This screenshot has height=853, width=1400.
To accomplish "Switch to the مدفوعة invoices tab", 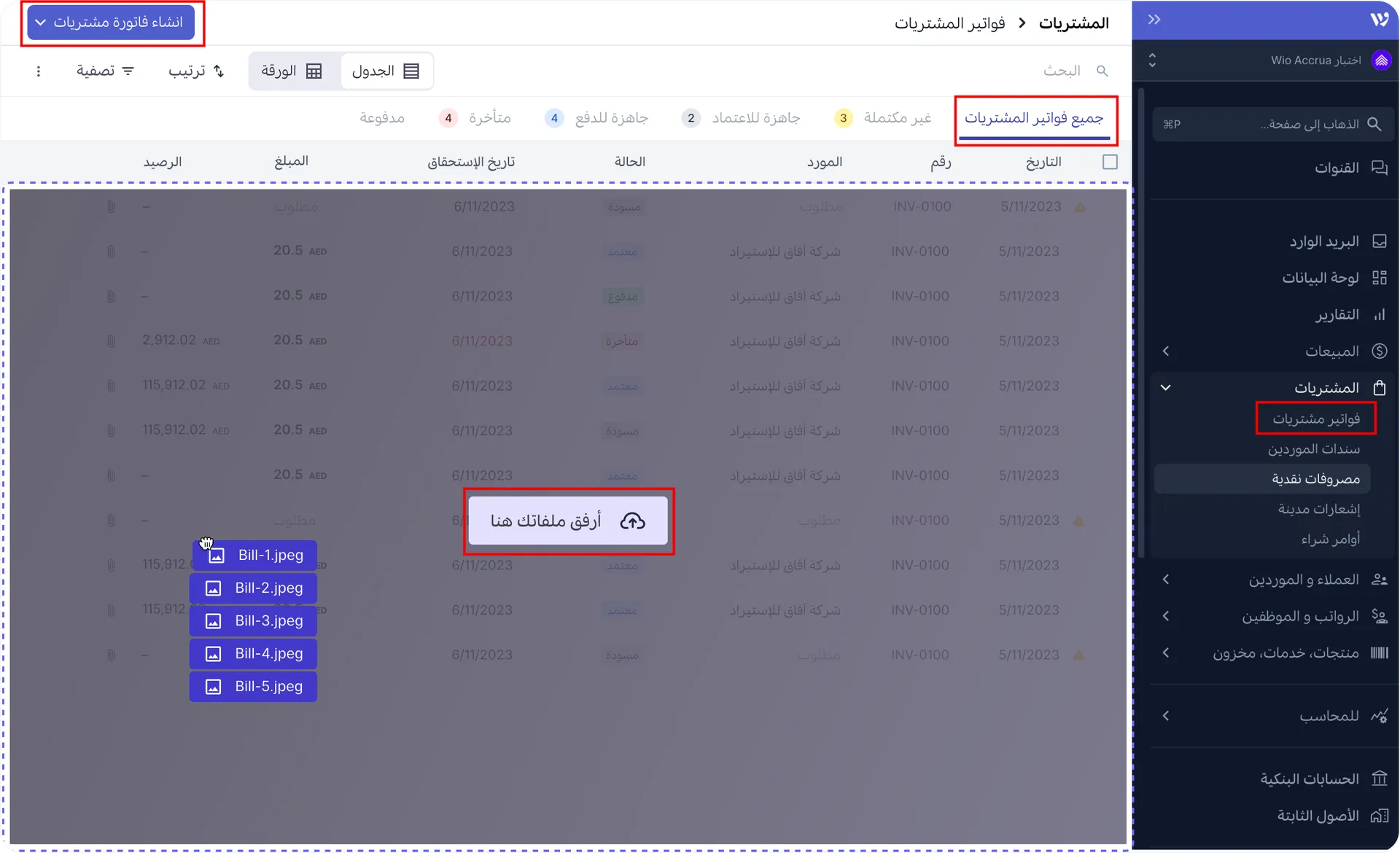I will click(x=382, y=117).
